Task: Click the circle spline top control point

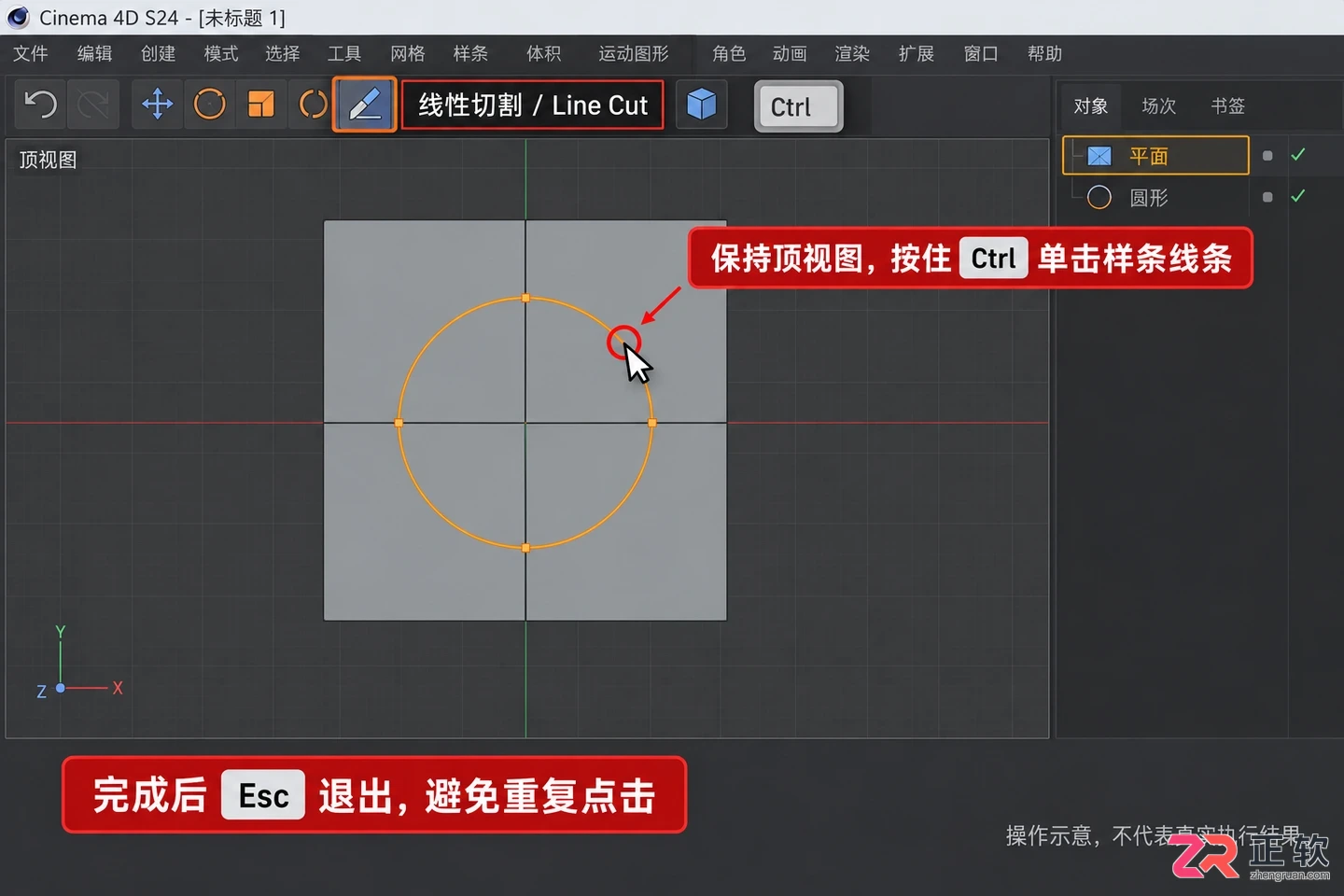Action: [525, 298]
